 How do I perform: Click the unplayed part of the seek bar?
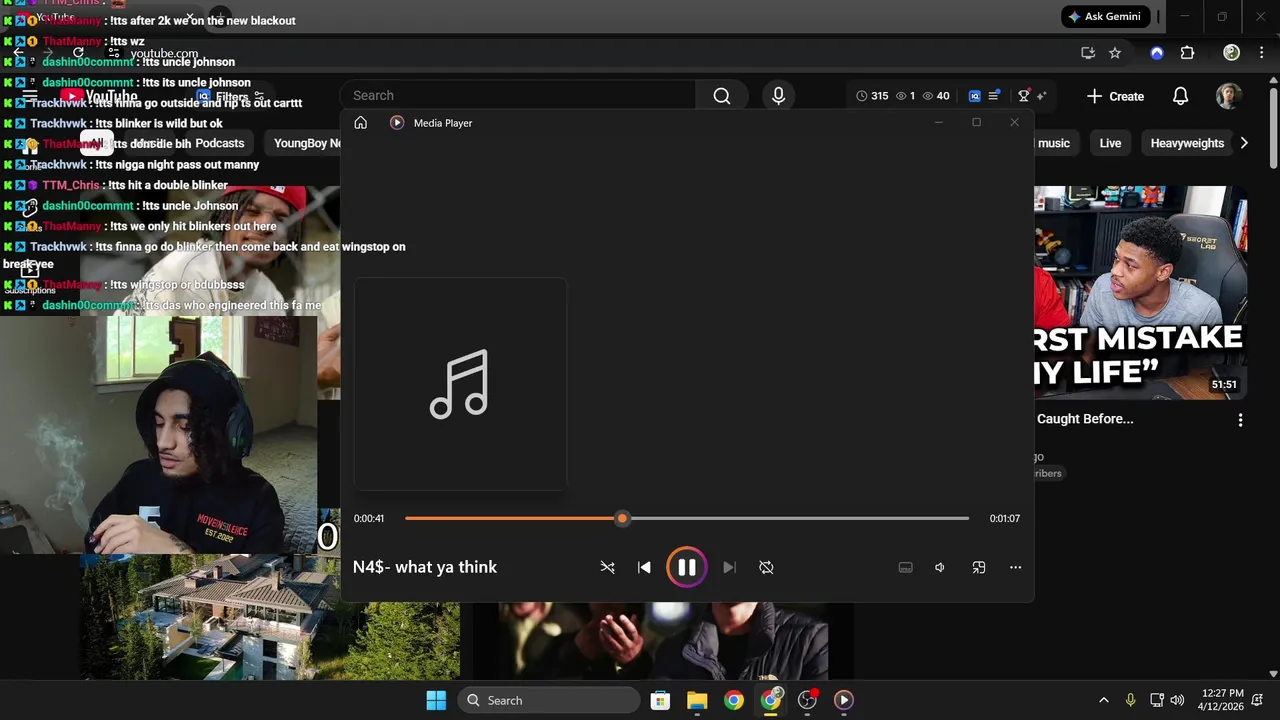click(x=798, y=518)
